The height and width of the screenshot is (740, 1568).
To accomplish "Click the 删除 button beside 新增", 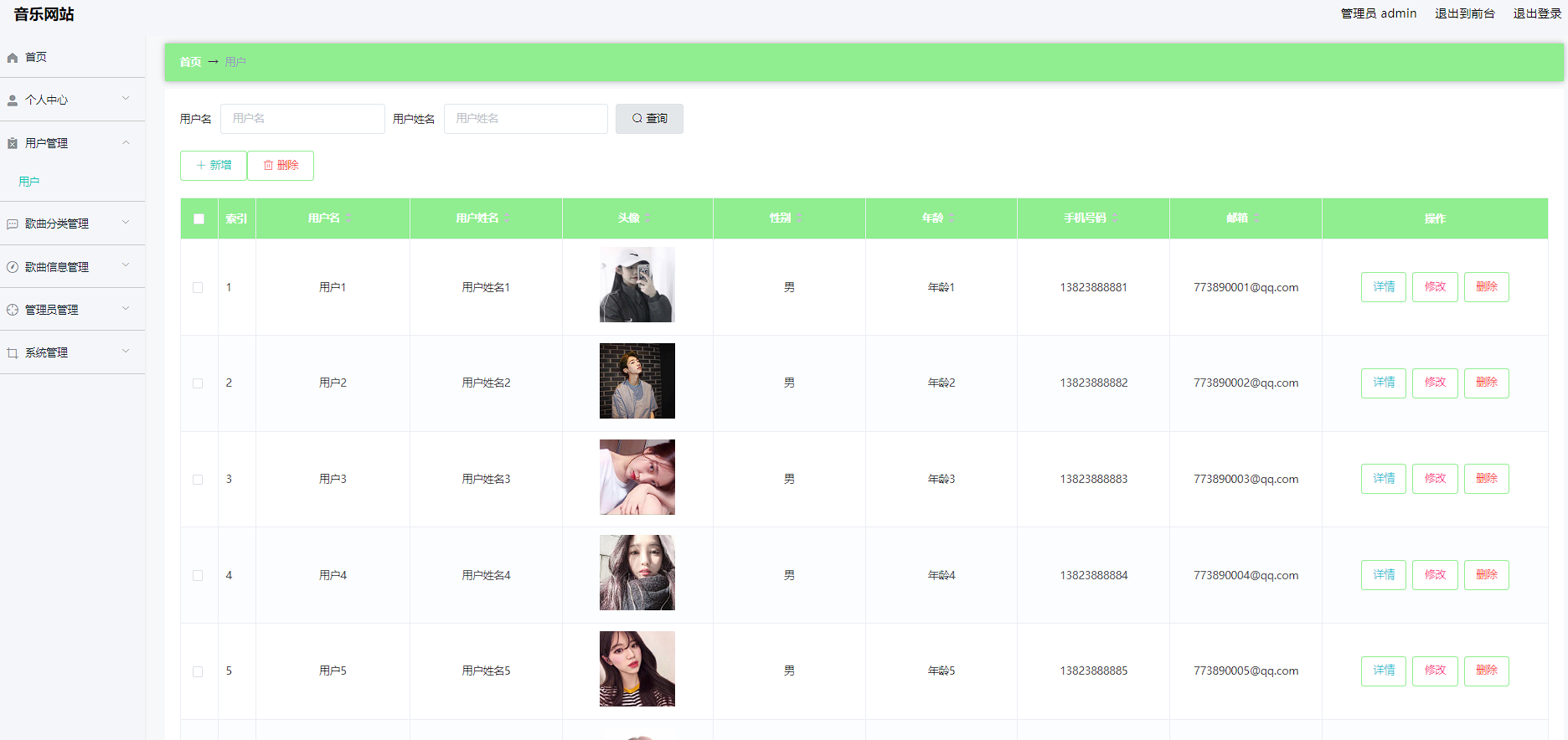I will click(x=281, y=166).
